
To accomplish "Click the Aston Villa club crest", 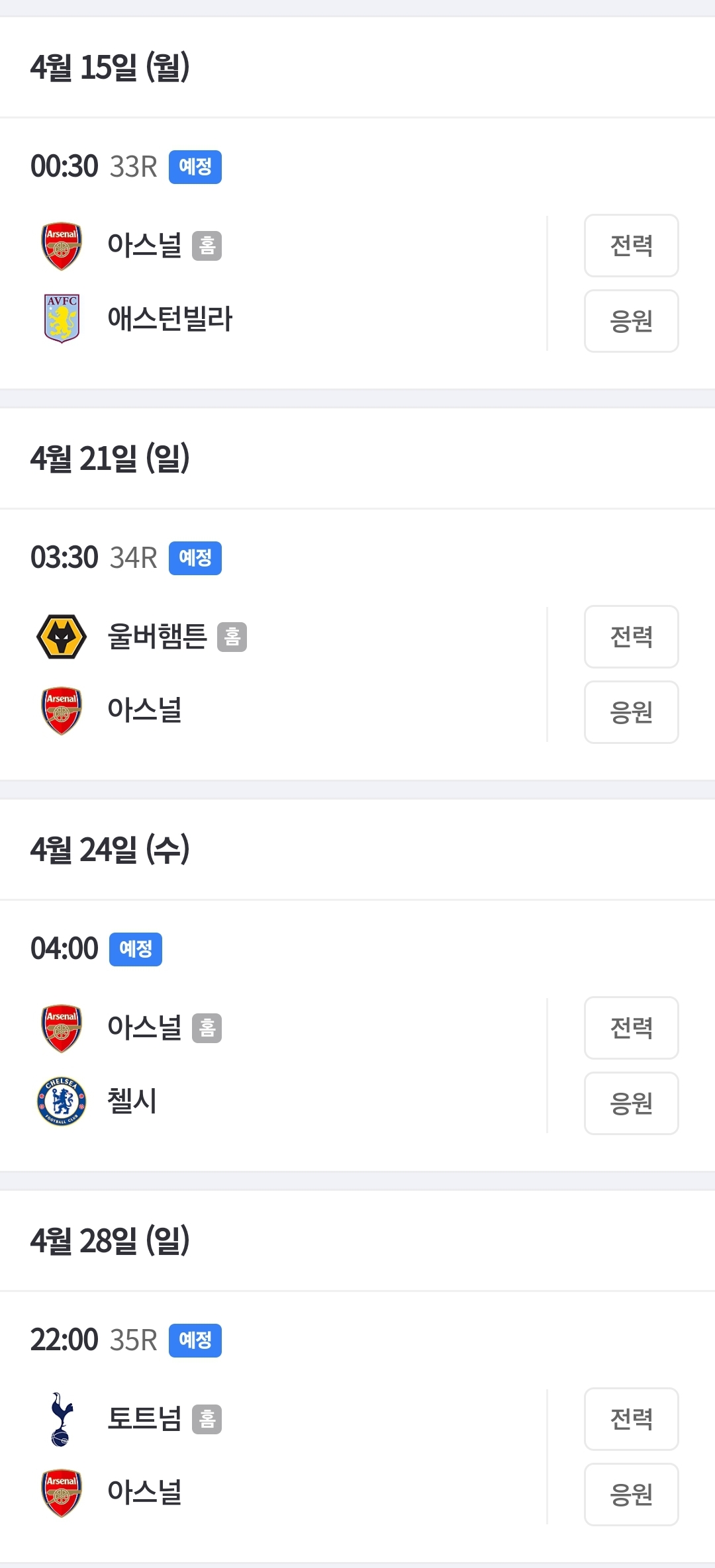I will pos(62,318).
